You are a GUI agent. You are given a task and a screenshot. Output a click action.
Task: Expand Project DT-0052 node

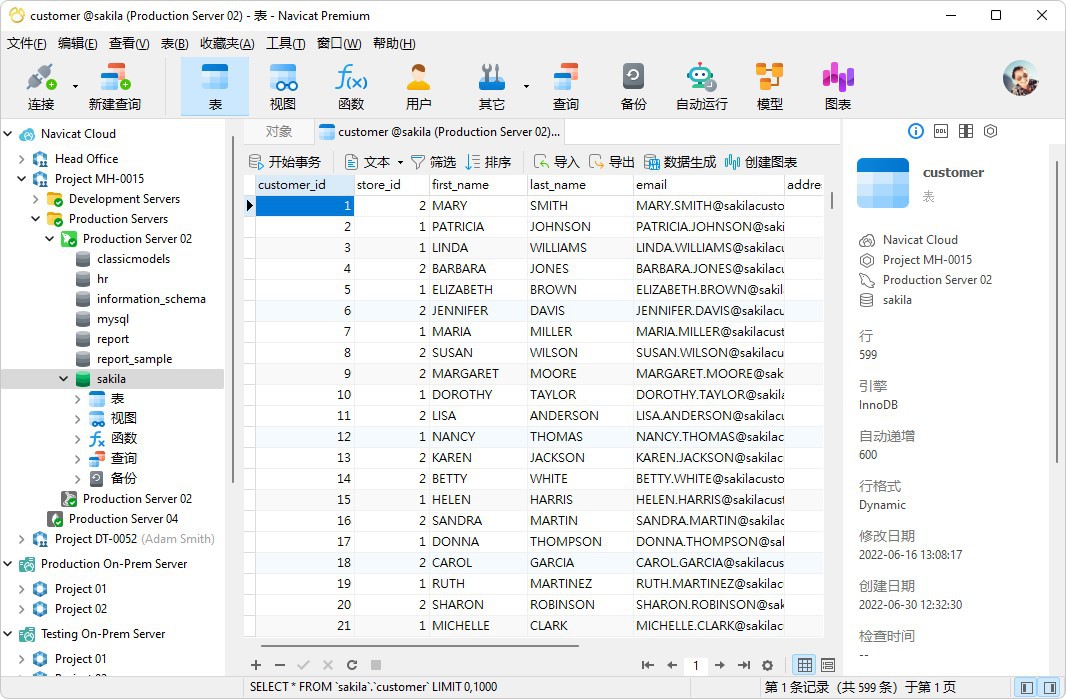pyautogui.click(x=22, y=539)
